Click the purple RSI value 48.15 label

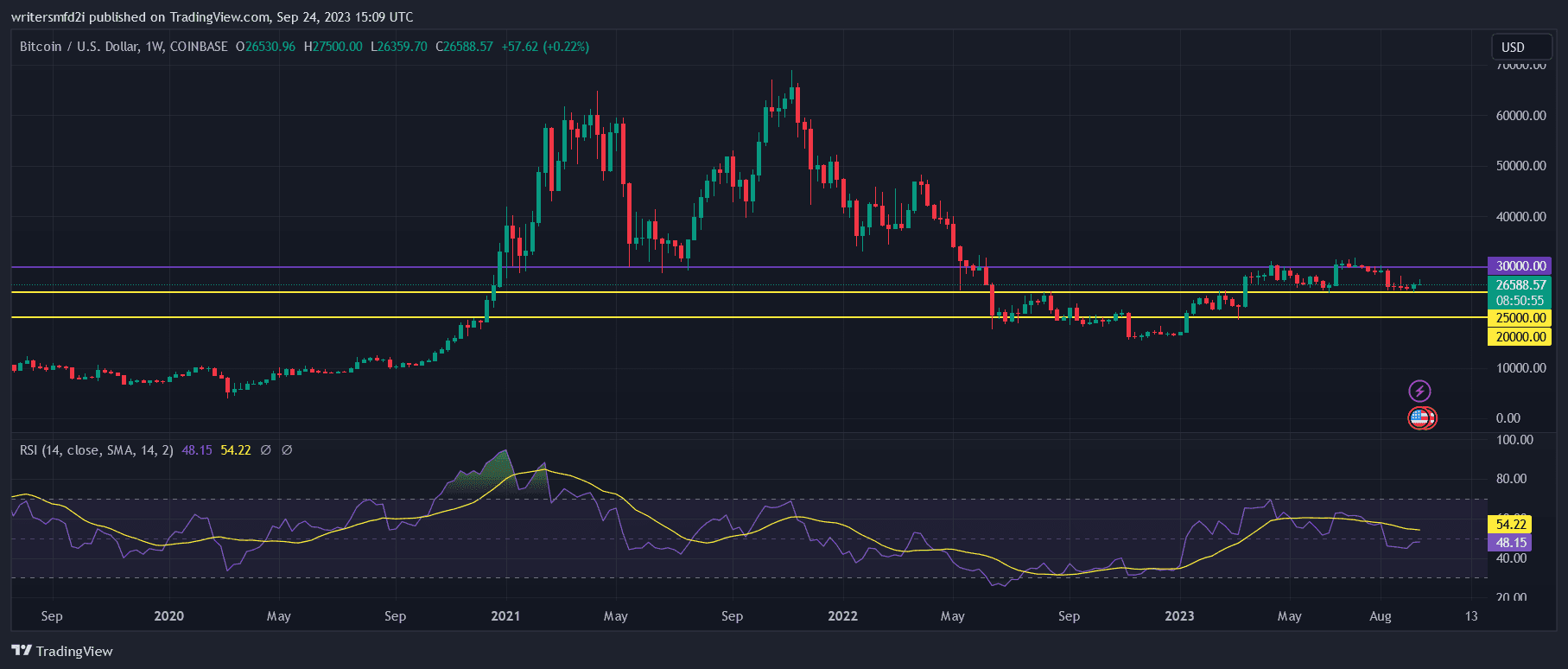pos(1510,543)
